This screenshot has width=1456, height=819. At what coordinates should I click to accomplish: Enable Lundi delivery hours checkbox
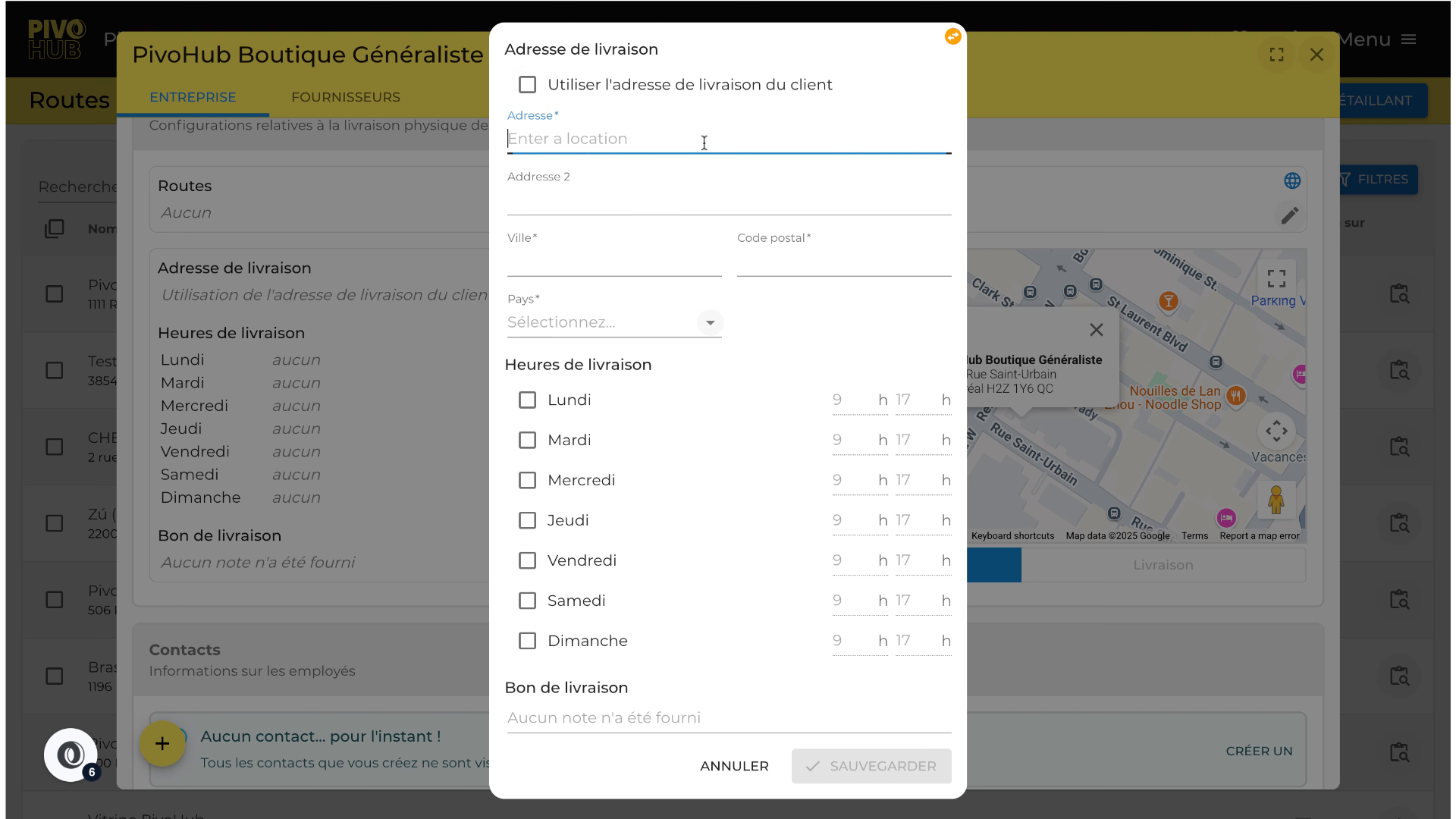pos(527,400)
